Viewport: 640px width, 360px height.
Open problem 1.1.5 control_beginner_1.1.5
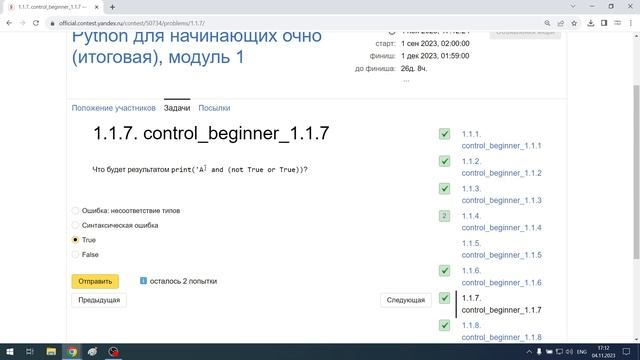[501, 249]
